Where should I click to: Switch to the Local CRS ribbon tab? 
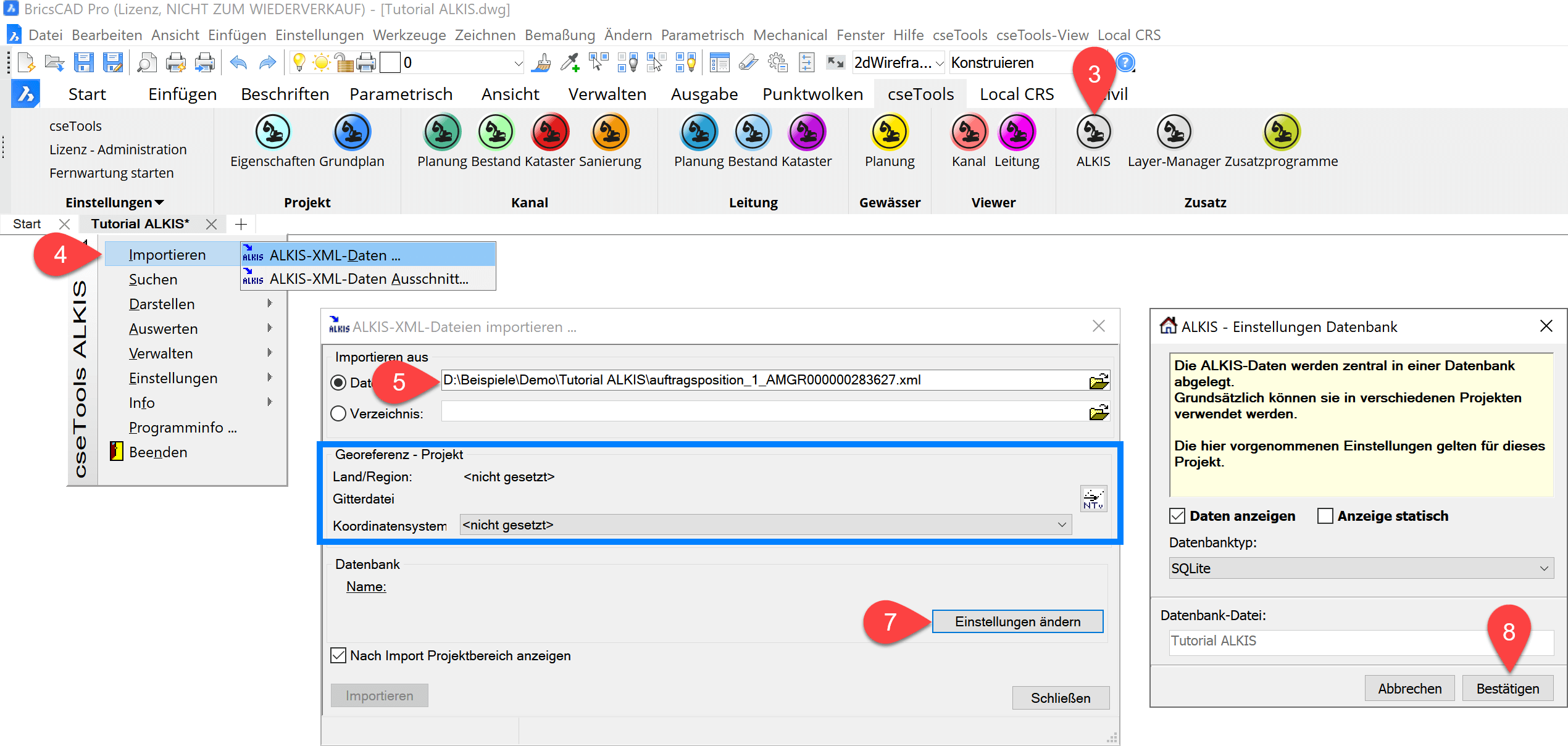[x=1016, y=94]
